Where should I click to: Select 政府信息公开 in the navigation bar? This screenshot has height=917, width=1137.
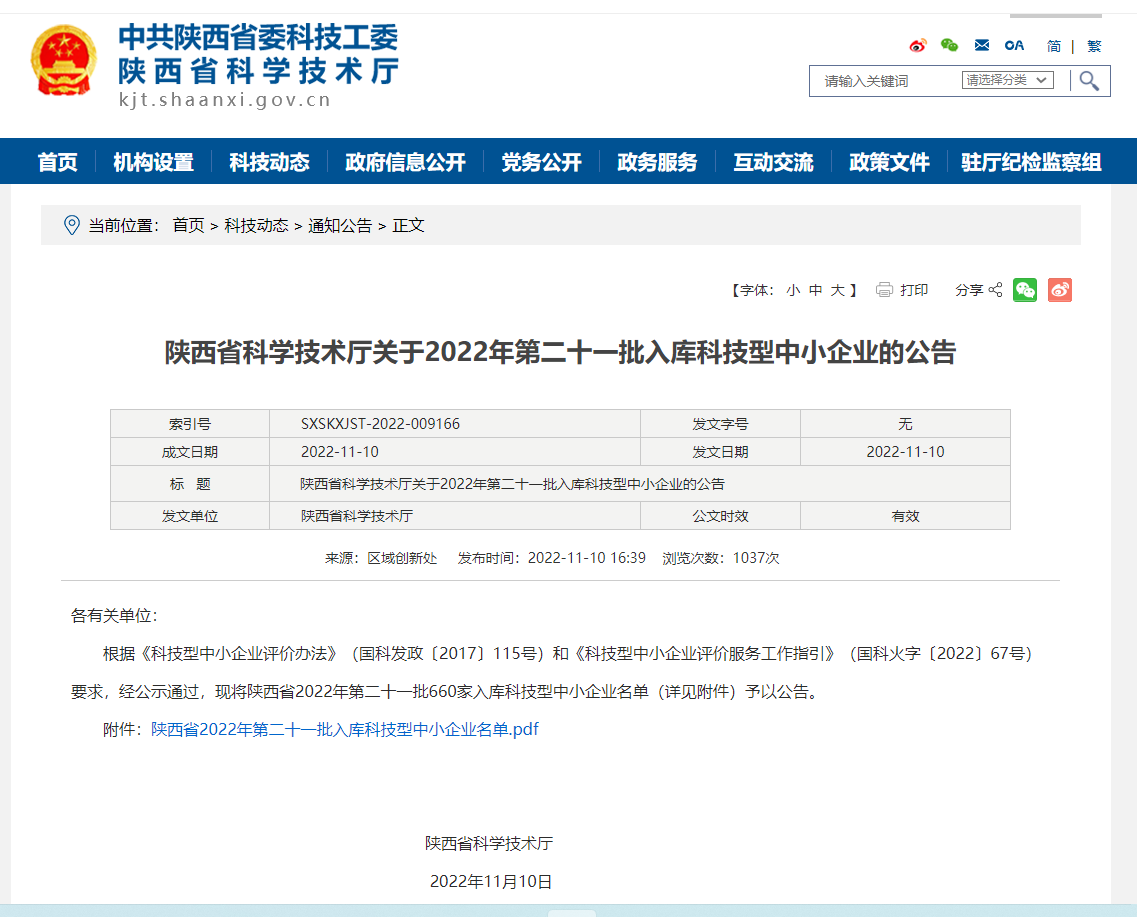pyautogui.click(x=405, y=162)
